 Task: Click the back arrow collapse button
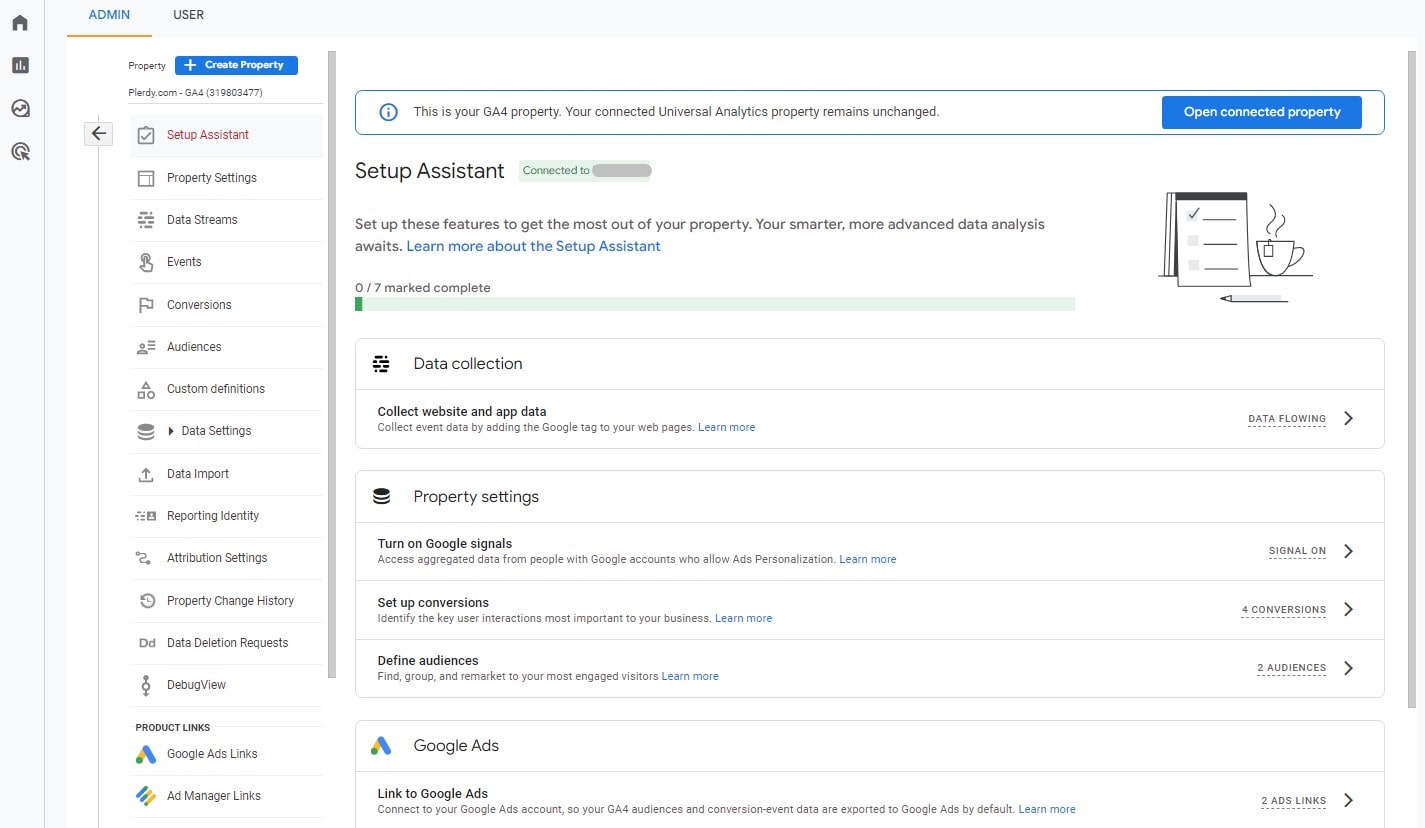(98, 133)
